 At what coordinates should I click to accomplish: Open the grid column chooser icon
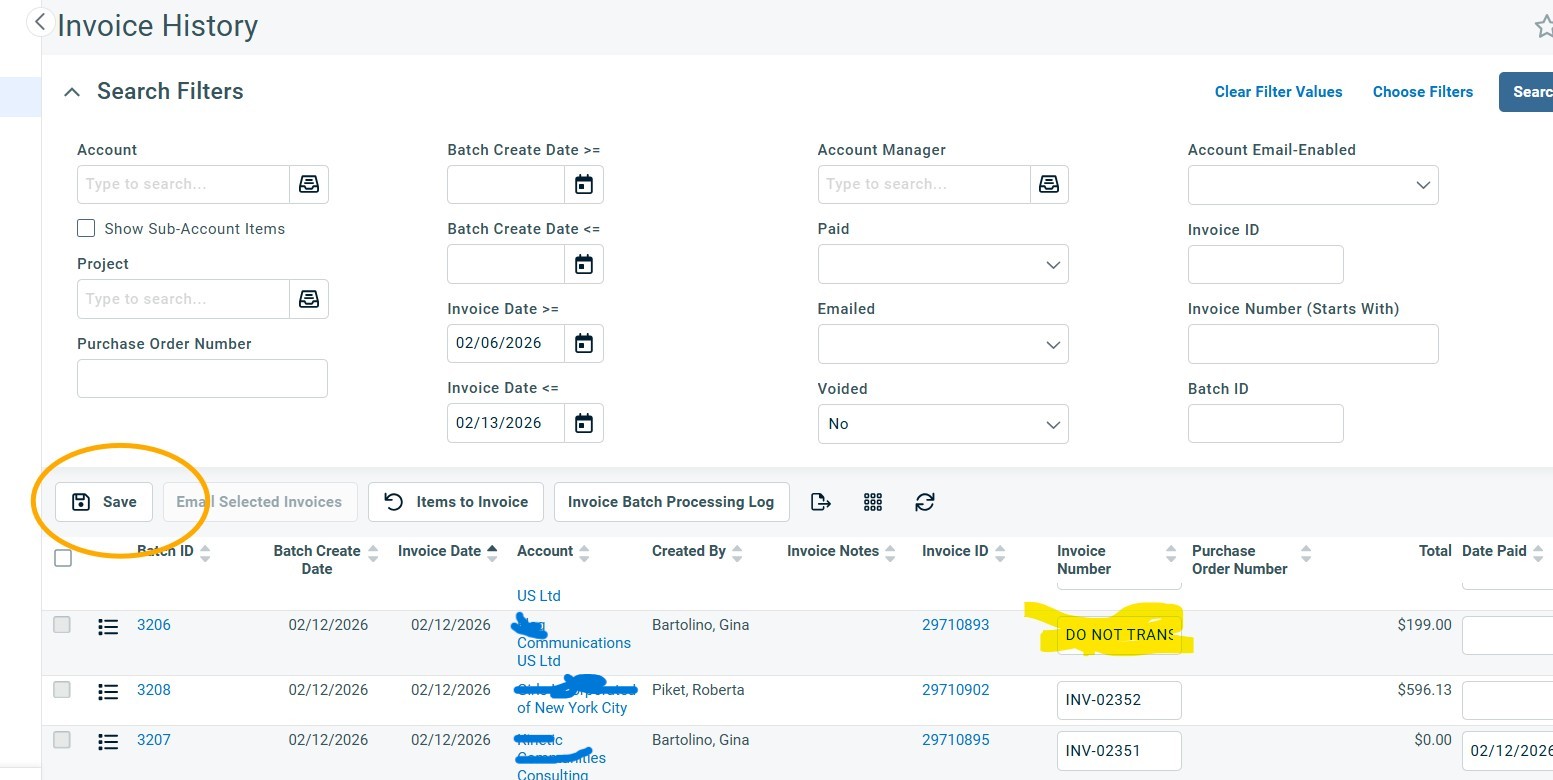(873, 502)
